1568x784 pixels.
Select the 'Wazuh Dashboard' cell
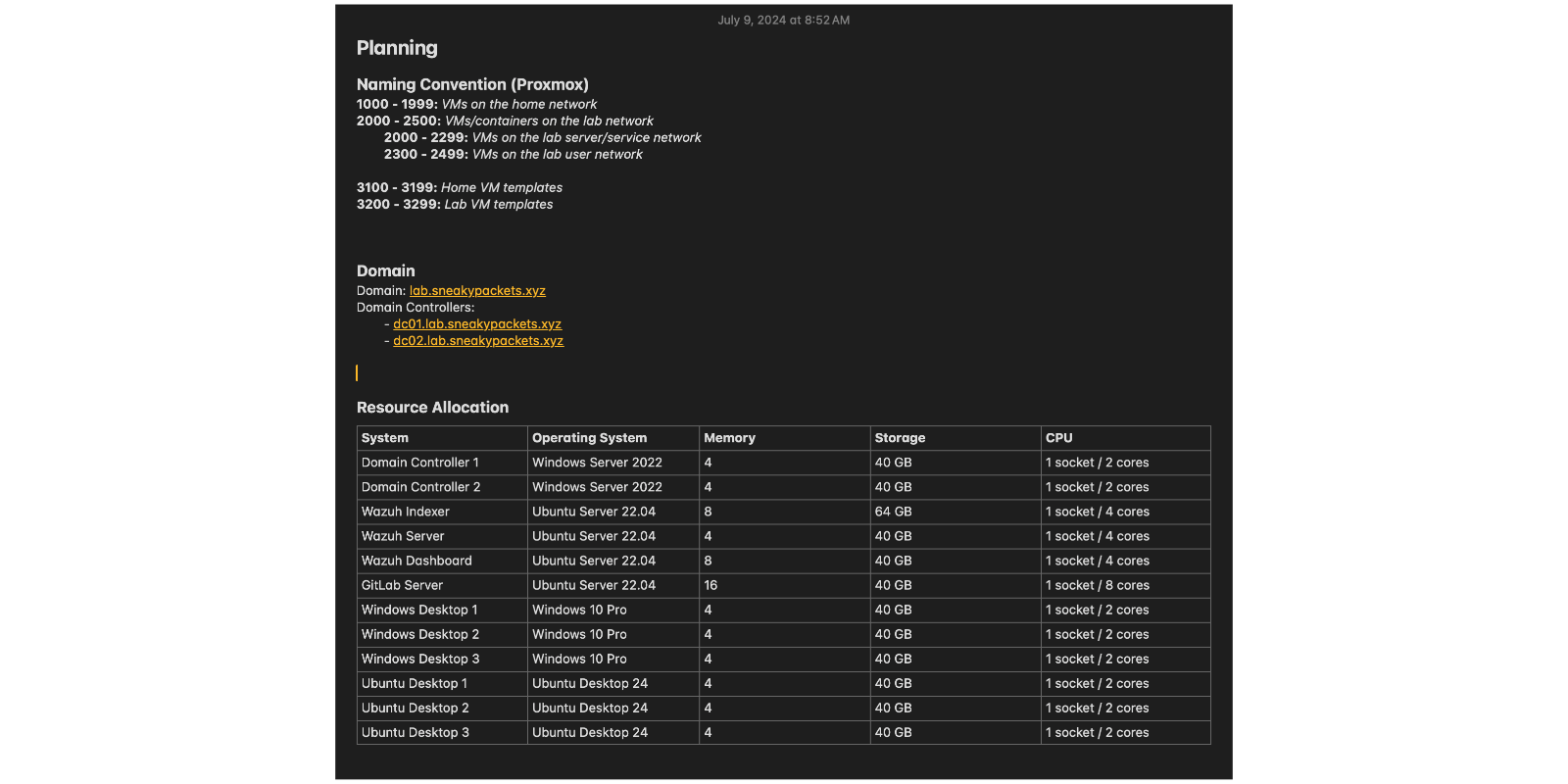pos(443,561)
